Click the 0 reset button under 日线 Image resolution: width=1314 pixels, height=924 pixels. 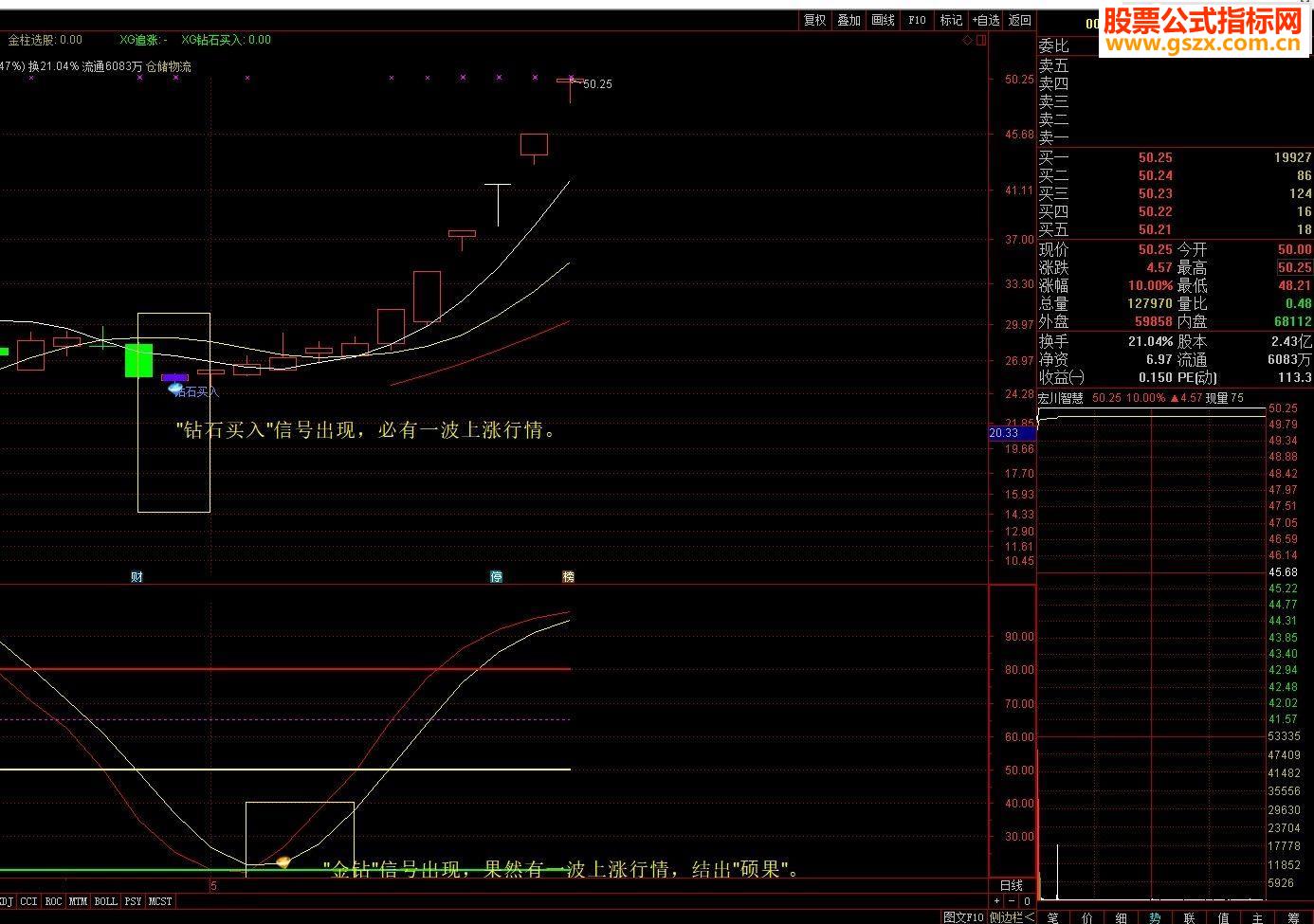coord(1027,901)
